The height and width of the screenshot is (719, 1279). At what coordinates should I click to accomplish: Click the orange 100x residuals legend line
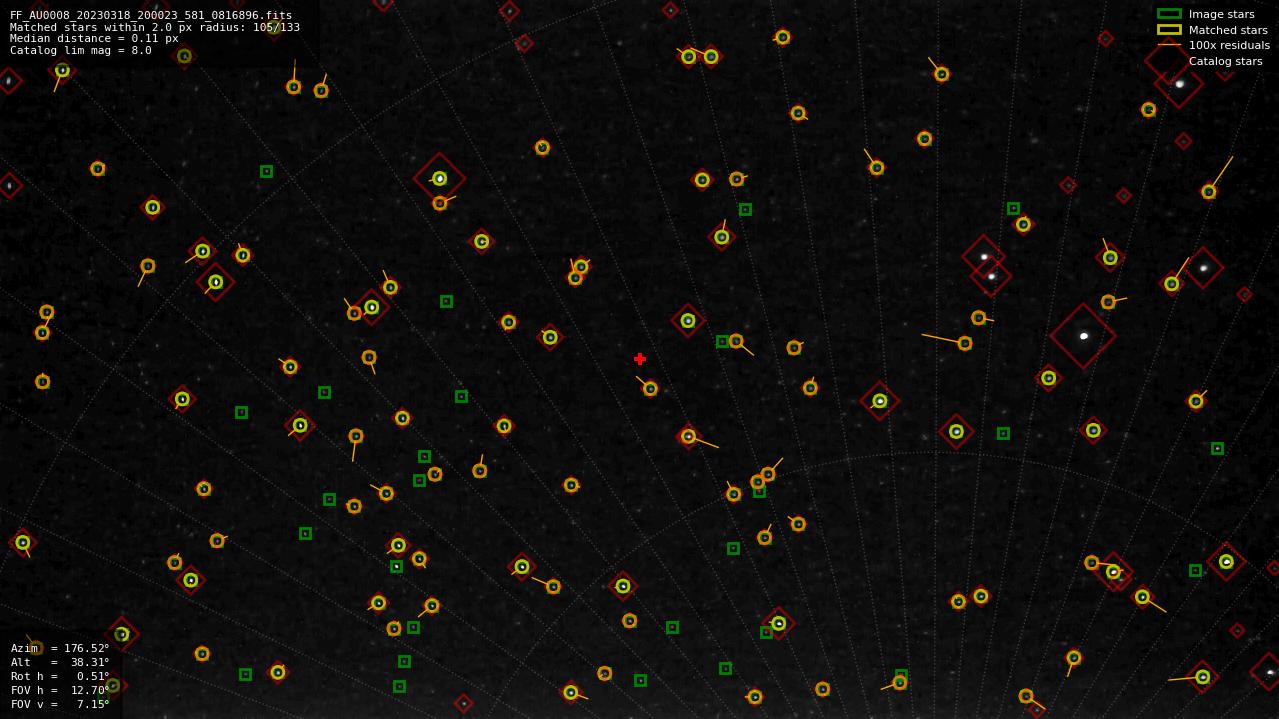[x=1169, y=45]
